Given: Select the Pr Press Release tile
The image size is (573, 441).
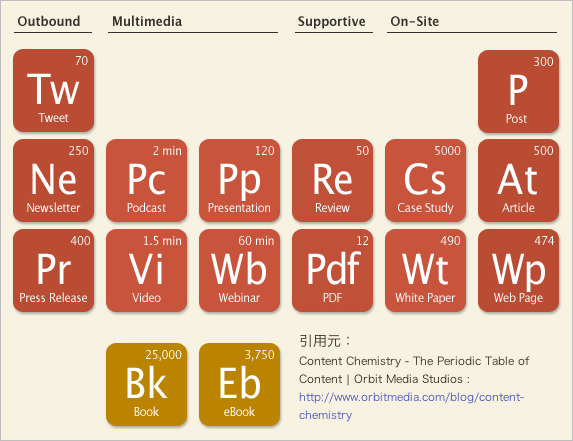Looking at the screenshot, I should 53,270.
